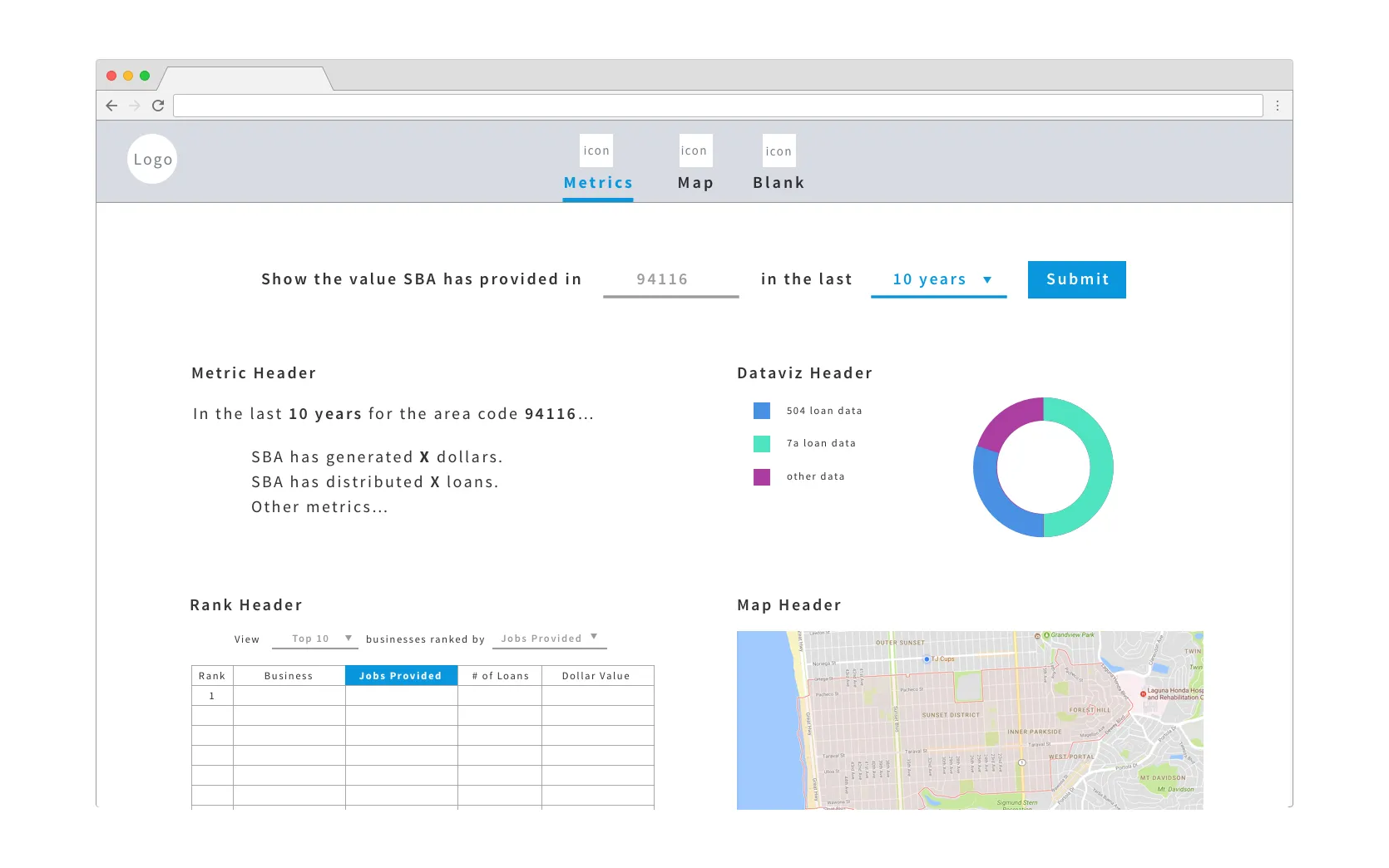This screenshot has width=1389, height=868.
Task: Open the "Top 10" view dropdown
Action: pos(315,639)
